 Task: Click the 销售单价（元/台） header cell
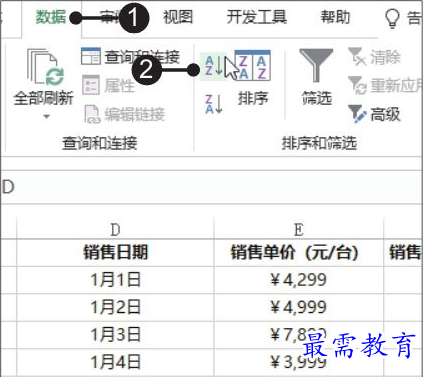pos(299,252)
